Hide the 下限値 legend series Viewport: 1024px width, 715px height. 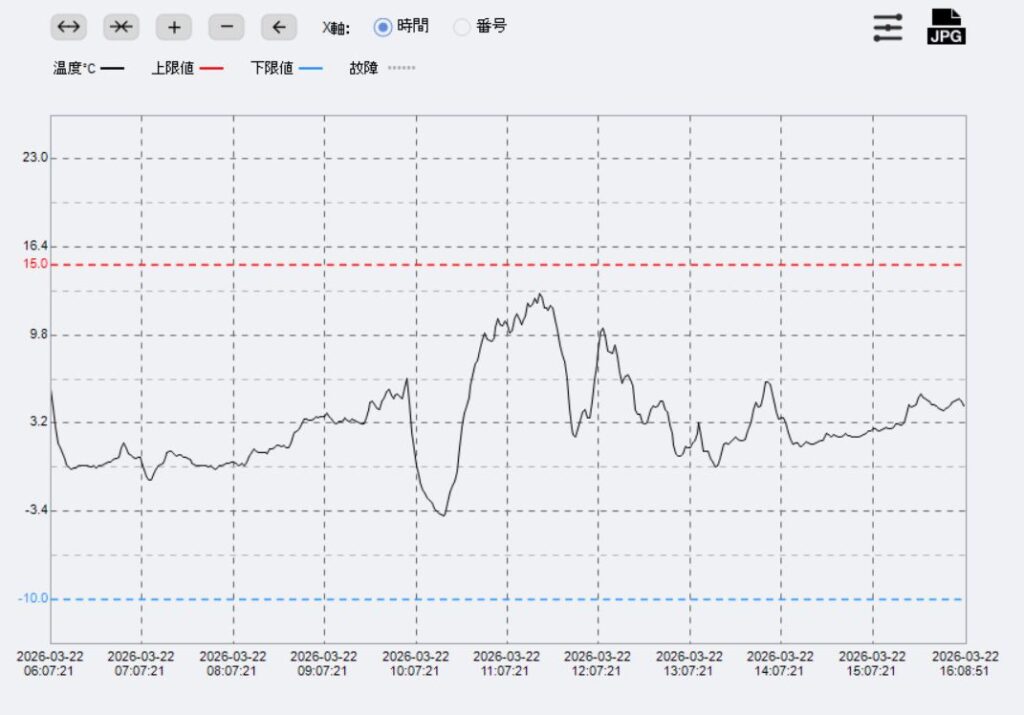pyautogui.click(x=286, y=69)
